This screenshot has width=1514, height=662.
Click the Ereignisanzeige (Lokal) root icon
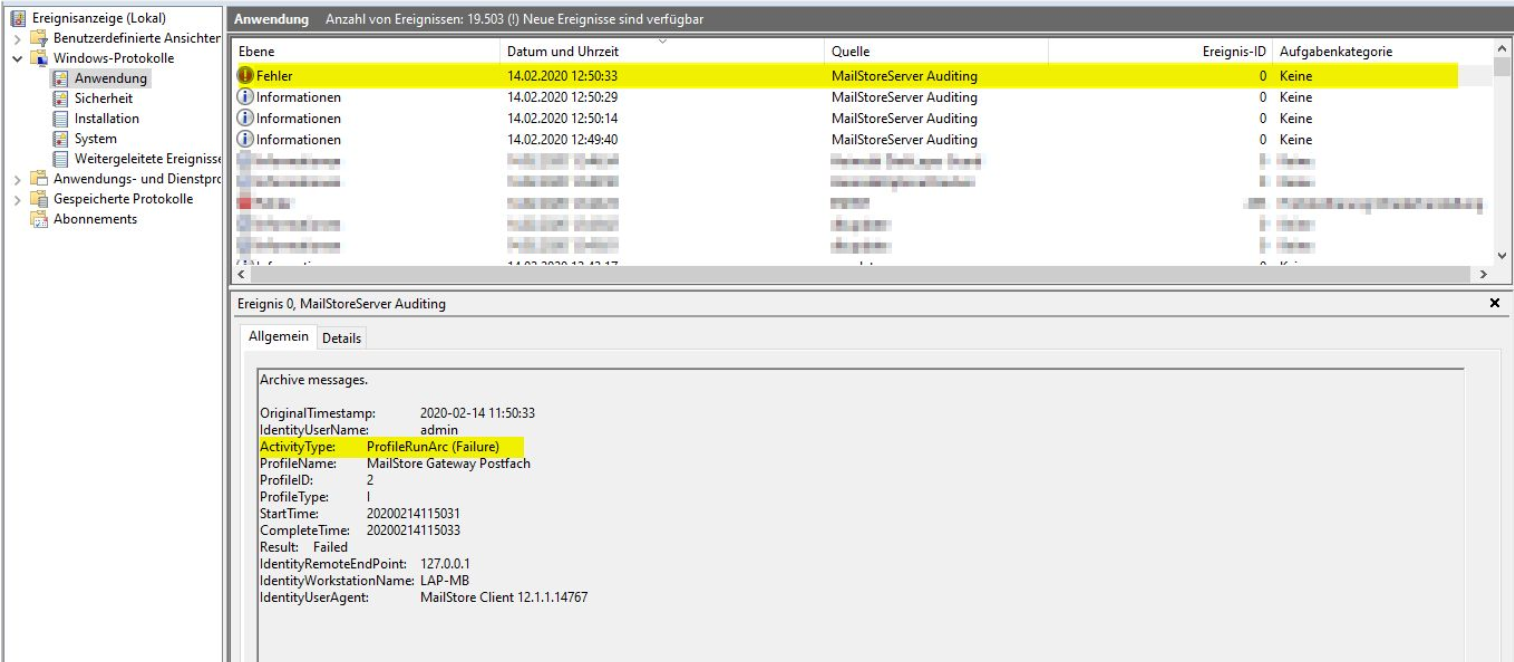tap(19, 18)
